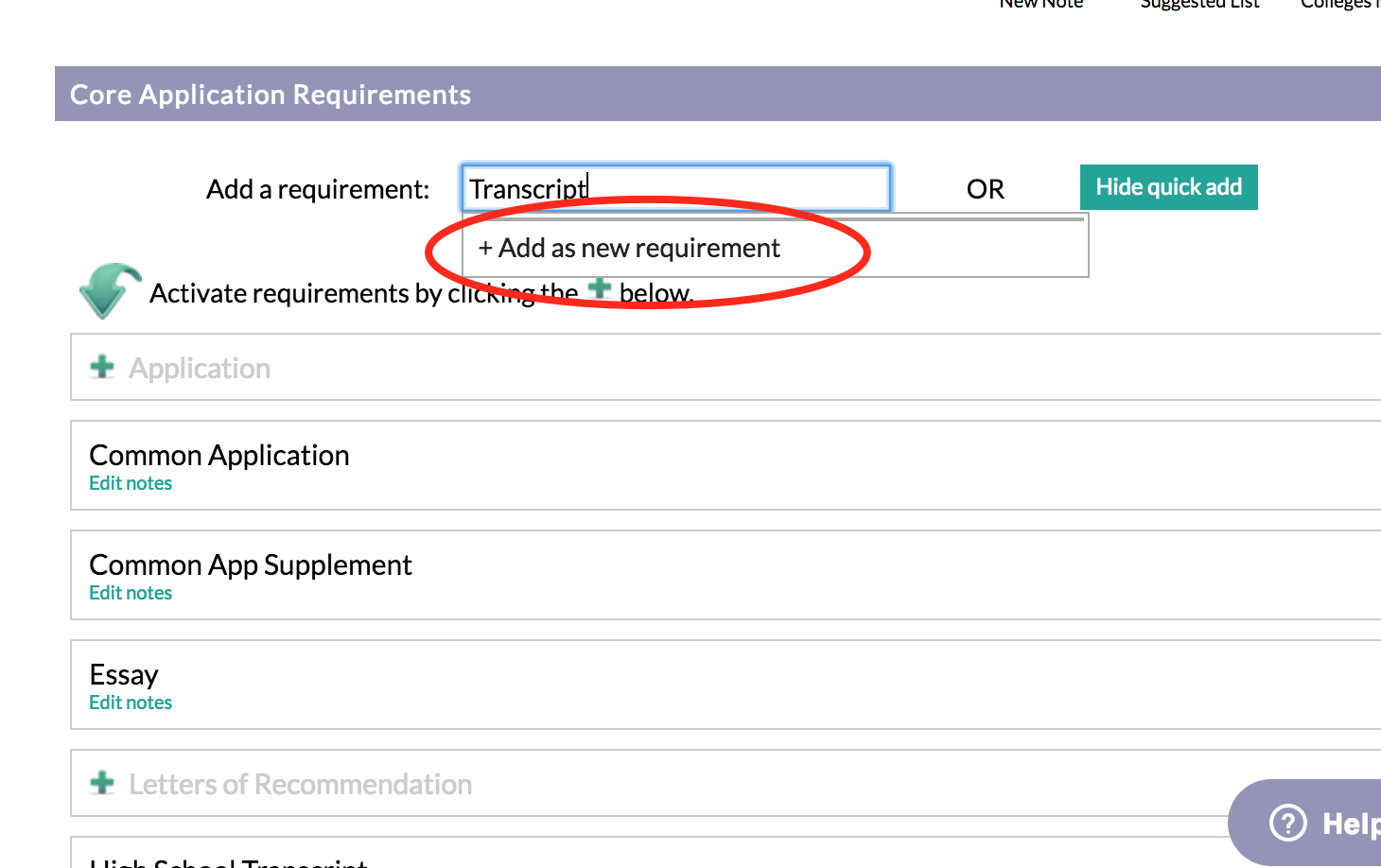Click the Transcript requirement input field
The image size is (1381, 868).
pyautogui.click(x=675, y=188)
